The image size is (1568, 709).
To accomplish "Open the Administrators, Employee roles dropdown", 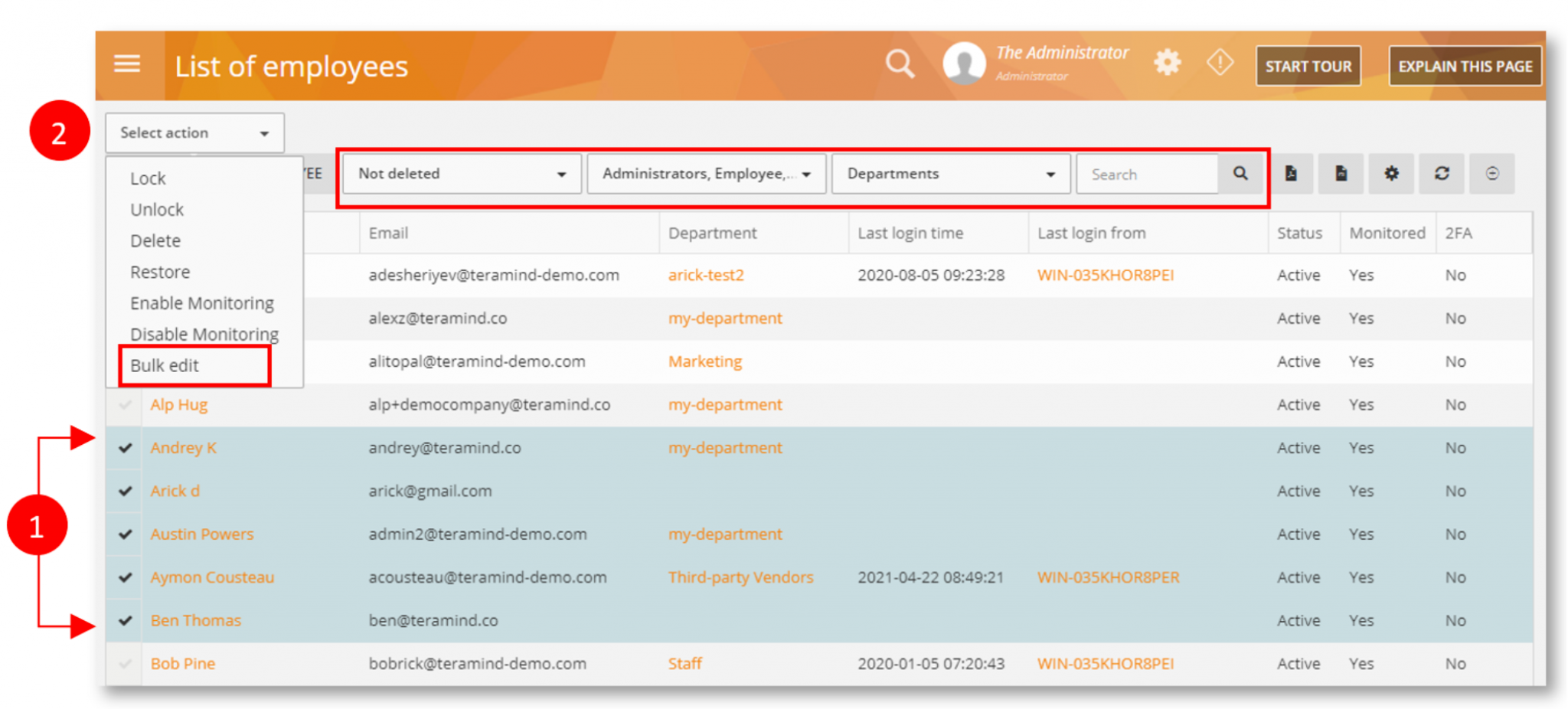I will pyautogui.click(x=705, y=174).
